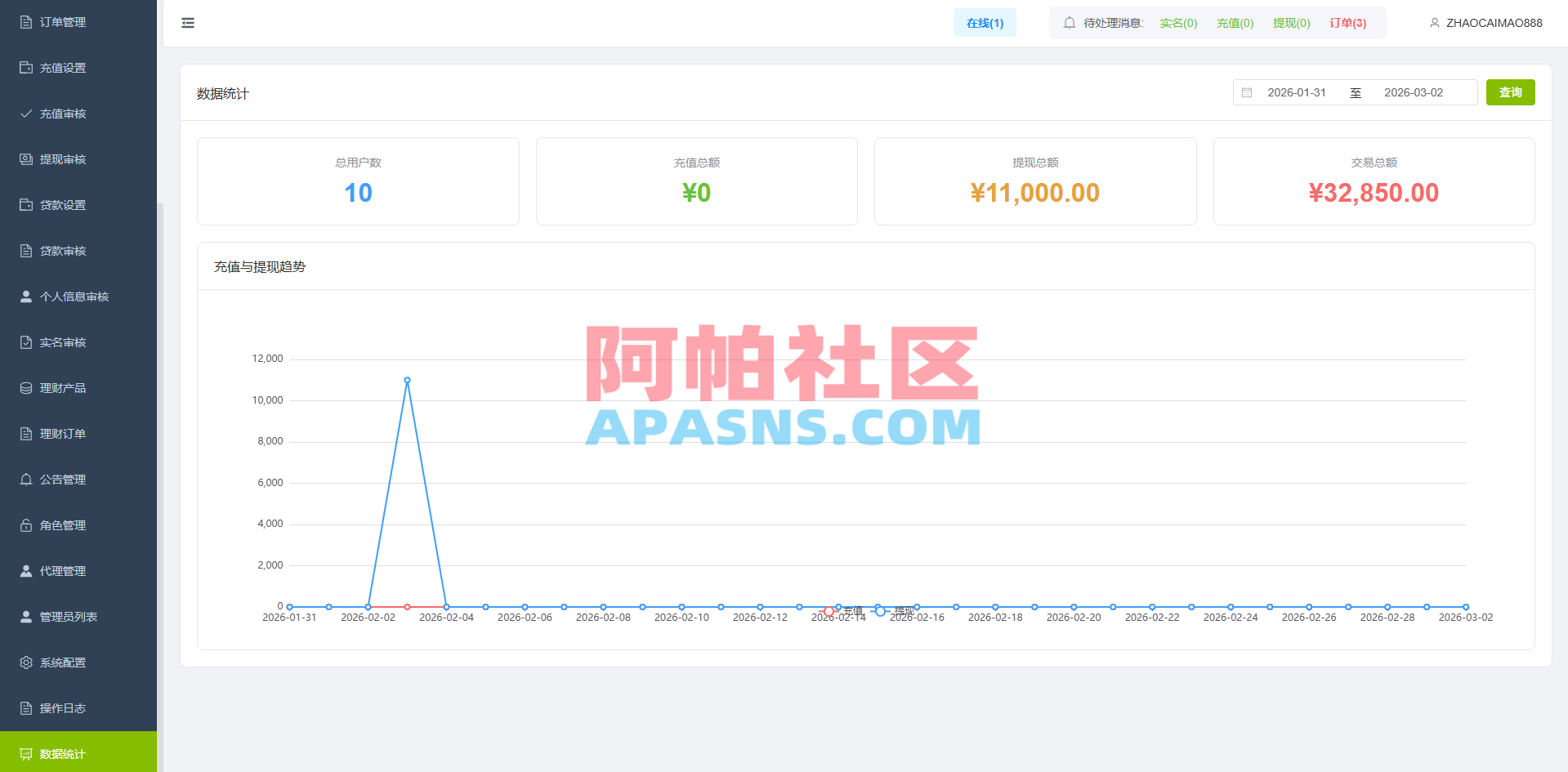Click the 订单管理 sidebar icon
1568x772 pixels.
(26, 22)
